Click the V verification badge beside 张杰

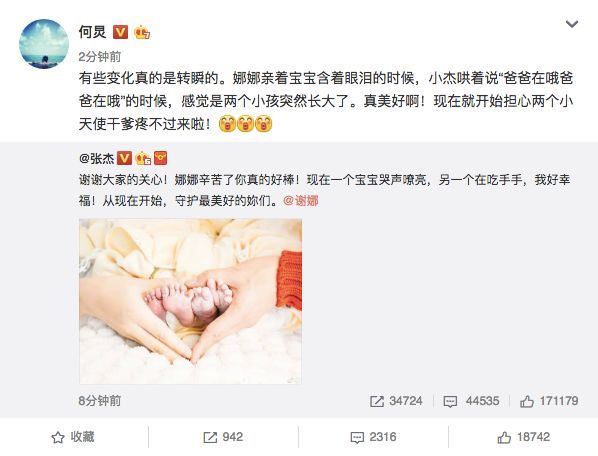pyautogui.click(x=124, y=158)
